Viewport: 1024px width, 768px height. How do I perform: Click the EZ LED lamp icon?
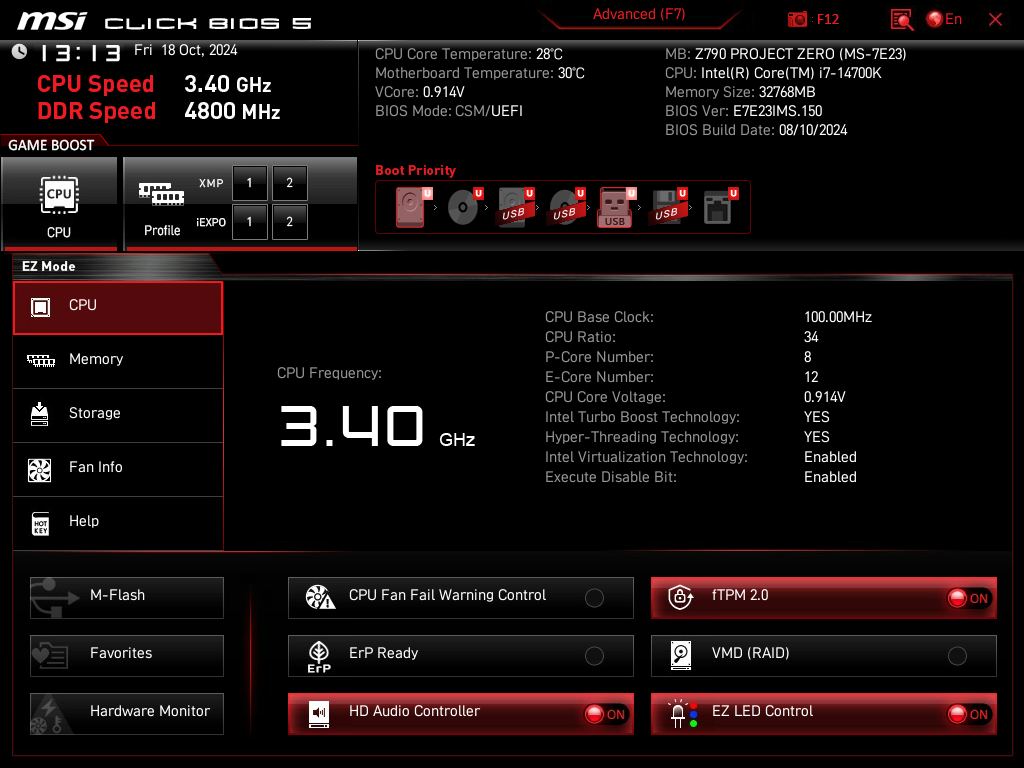(x=682, y=714)
